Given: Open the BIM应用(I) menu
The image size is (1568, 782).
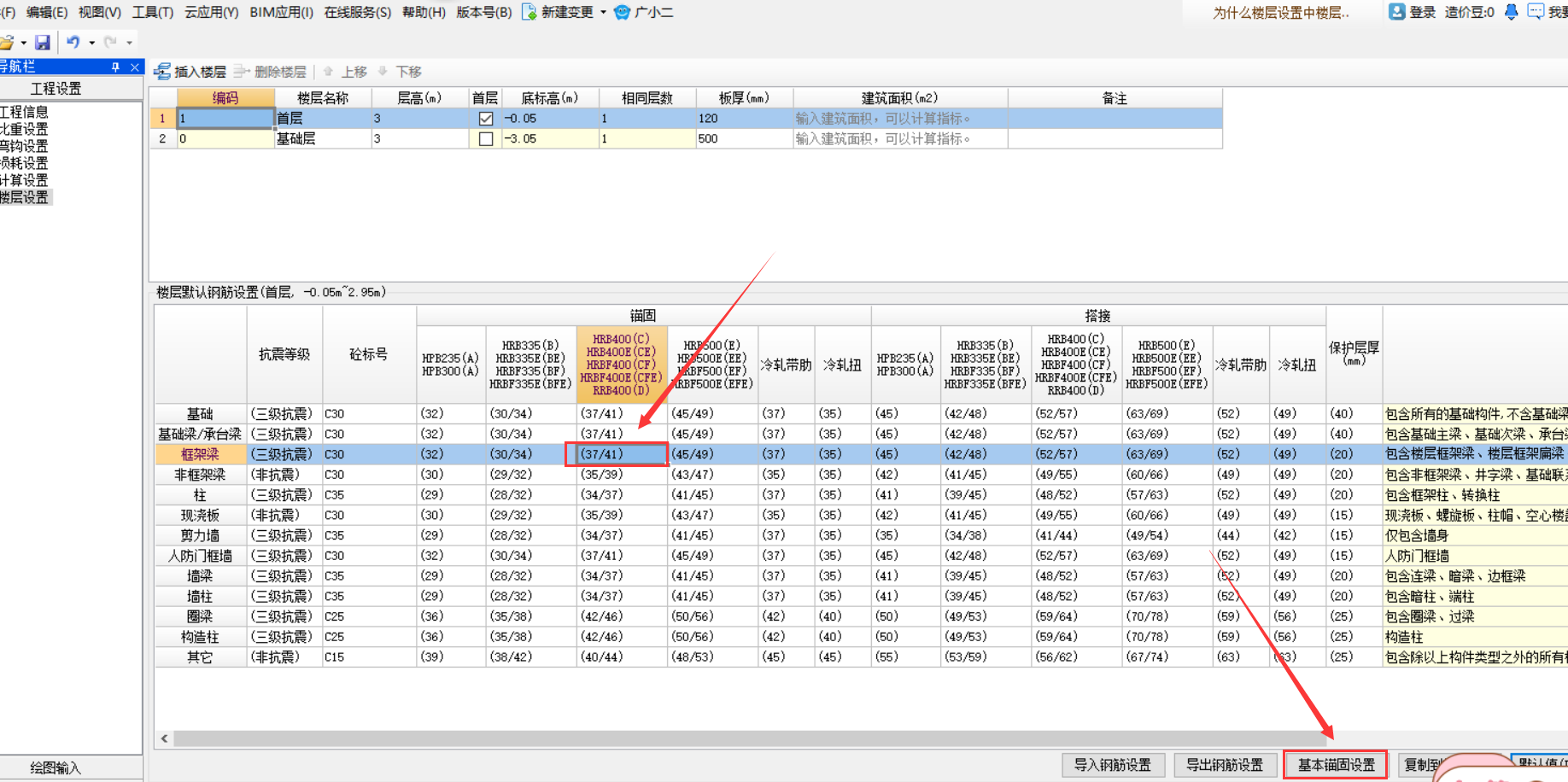Looking at the screenshot, I should click(x=281, y=12).
